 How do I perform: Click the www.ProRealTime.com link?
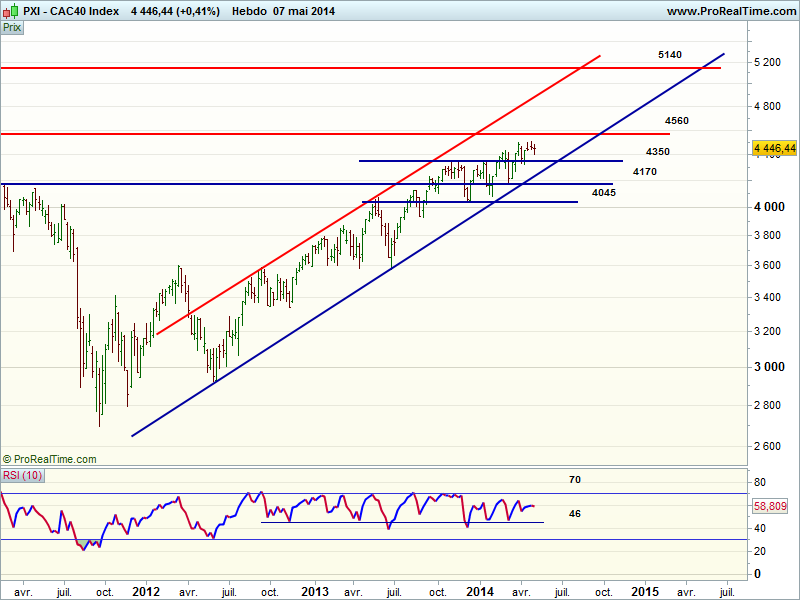(730, 11)
